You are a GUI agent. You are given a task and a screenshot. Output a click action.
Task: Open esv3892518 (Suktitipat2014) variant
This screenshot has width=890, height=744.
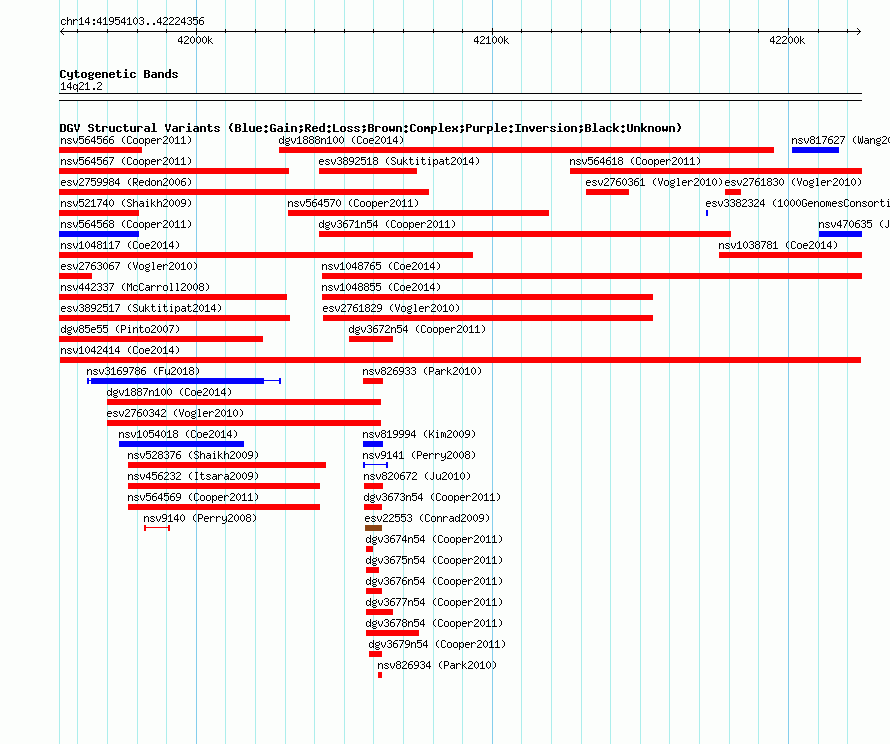(399, 161)
